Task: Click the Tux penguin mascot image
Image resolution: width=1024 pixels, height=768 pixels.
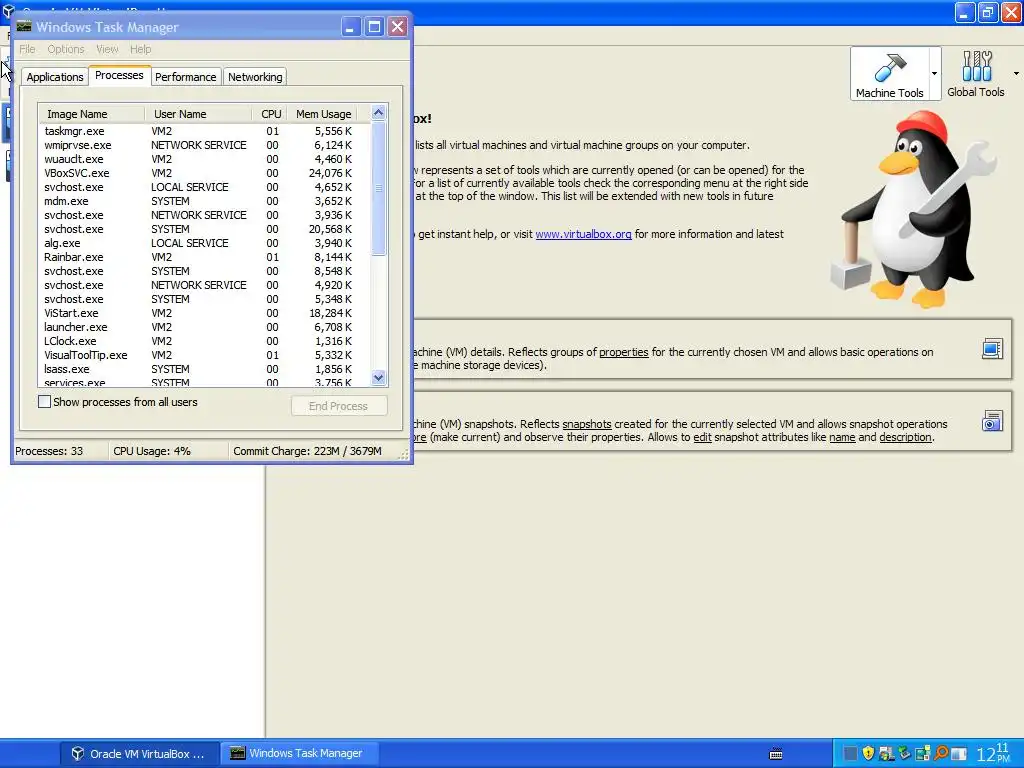Action: pyautogui.click(x=914, y=209)
